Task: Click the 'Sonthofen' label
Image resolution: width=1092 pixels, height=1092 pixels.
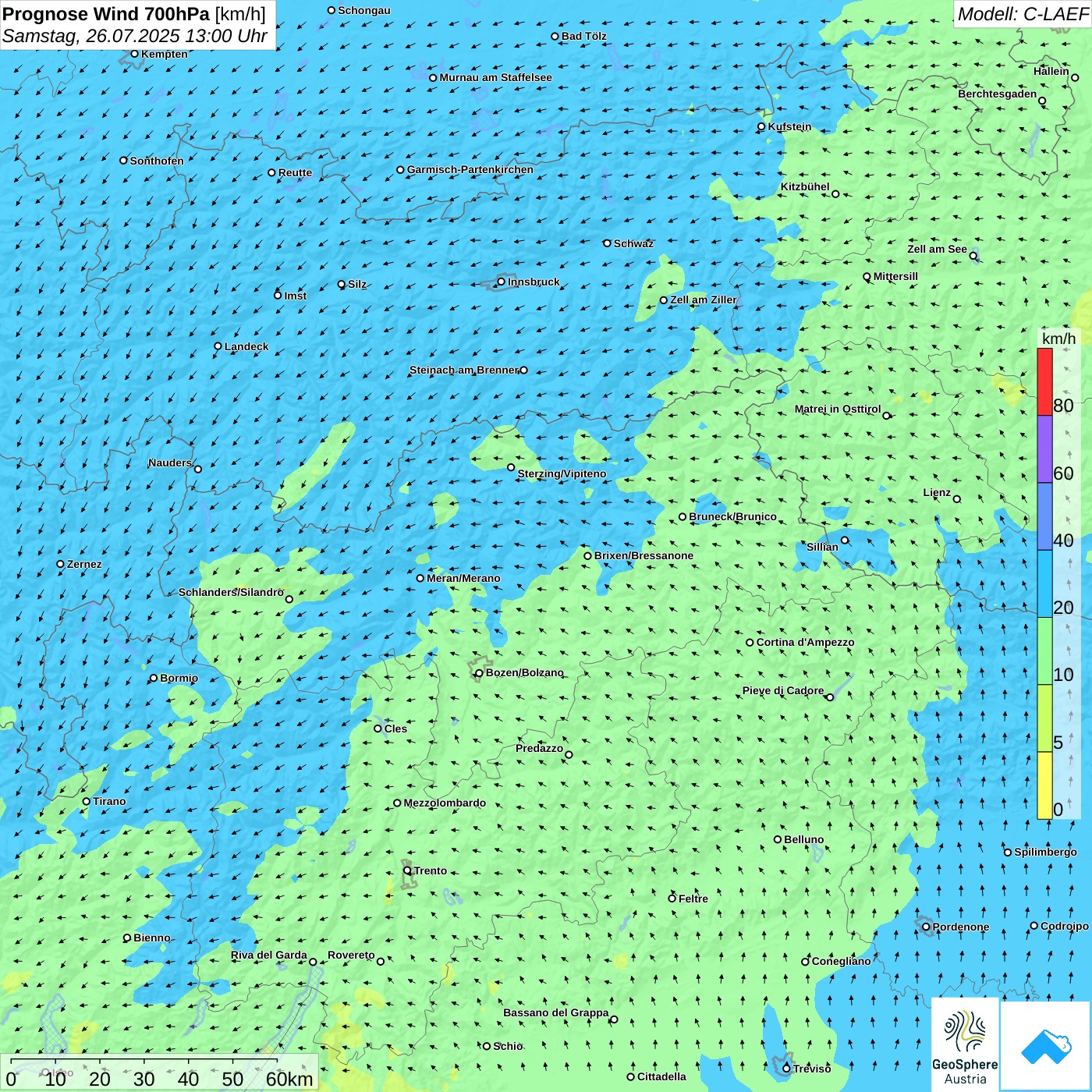Action: 157,161
